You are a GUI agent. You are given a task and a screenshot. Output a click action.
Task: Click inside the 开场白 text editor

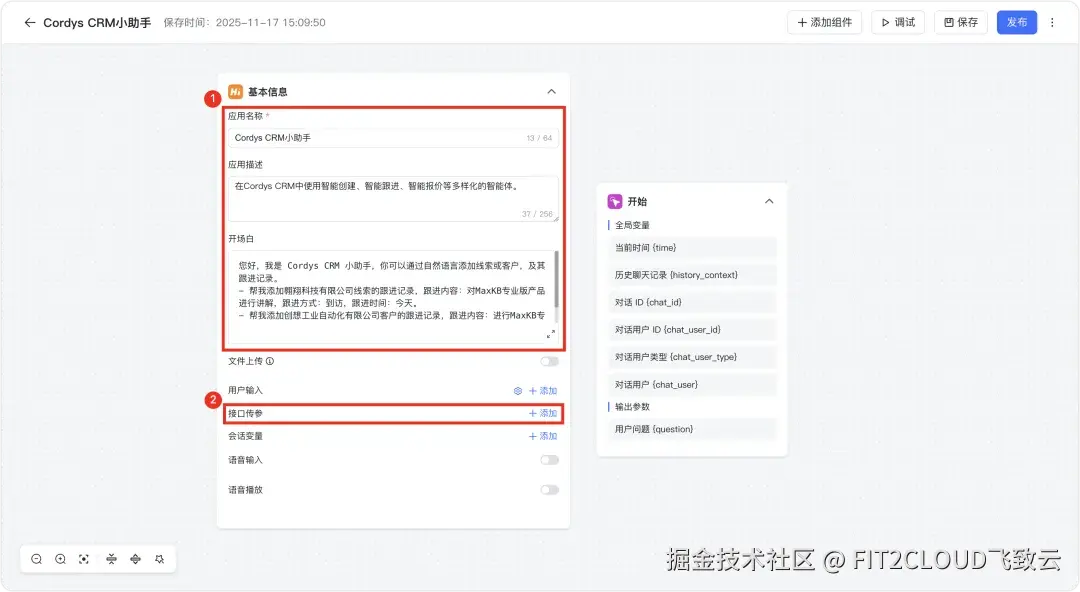pos(391,296)
